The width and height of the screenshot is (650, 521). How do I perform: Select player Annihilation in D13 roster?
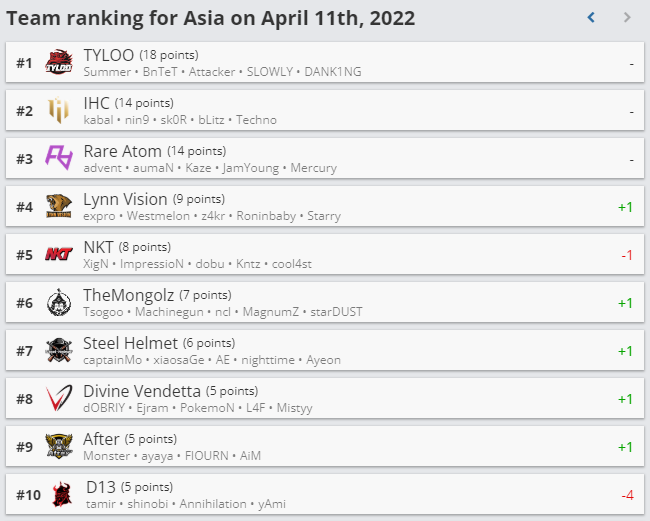click(213, 504)
